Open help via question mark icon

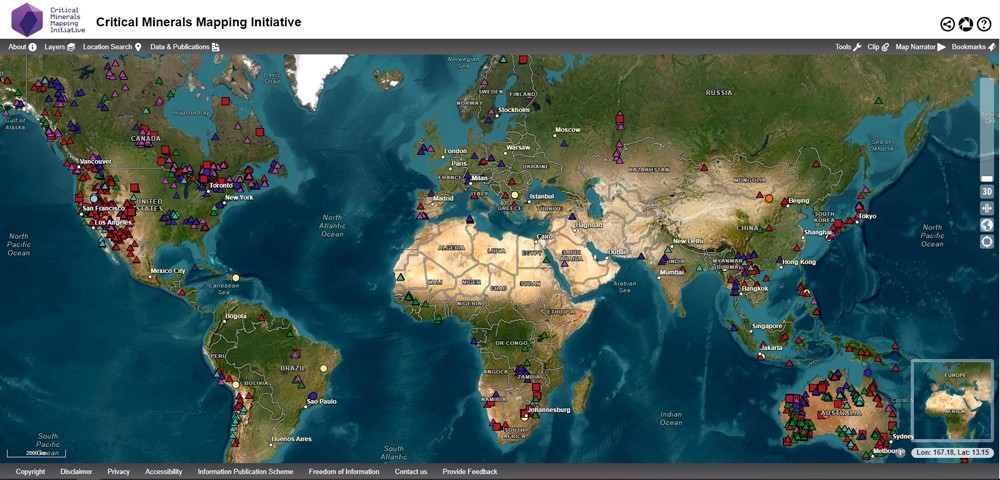pos(984,24)
